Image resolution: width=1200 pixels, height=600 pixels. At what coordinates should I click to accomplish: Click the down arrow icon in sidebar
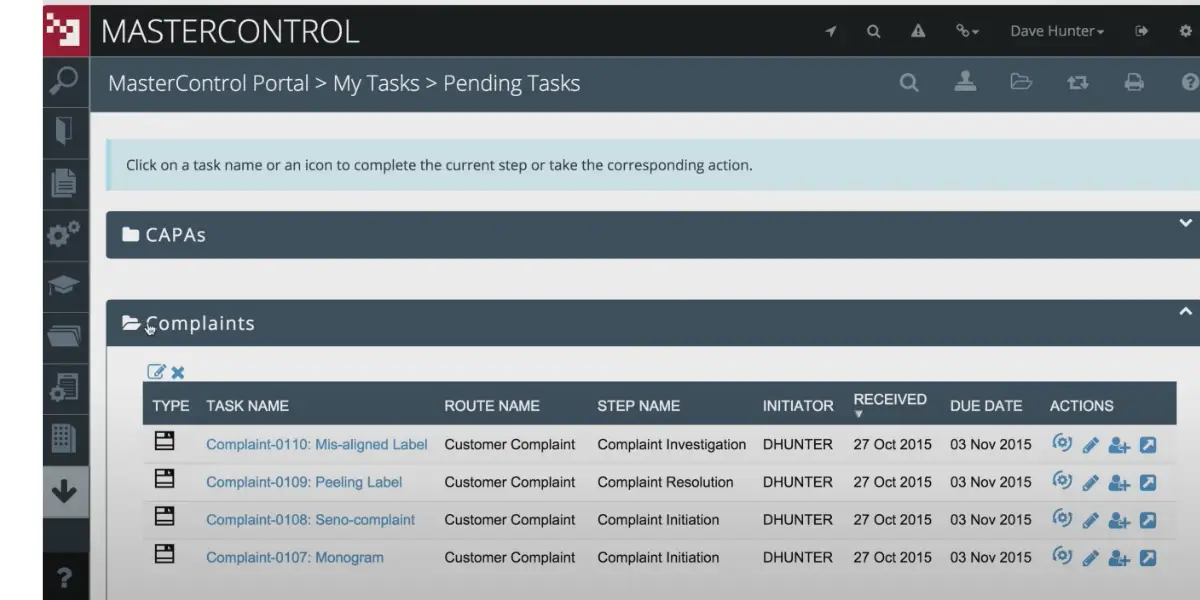(x=64, y=491)
